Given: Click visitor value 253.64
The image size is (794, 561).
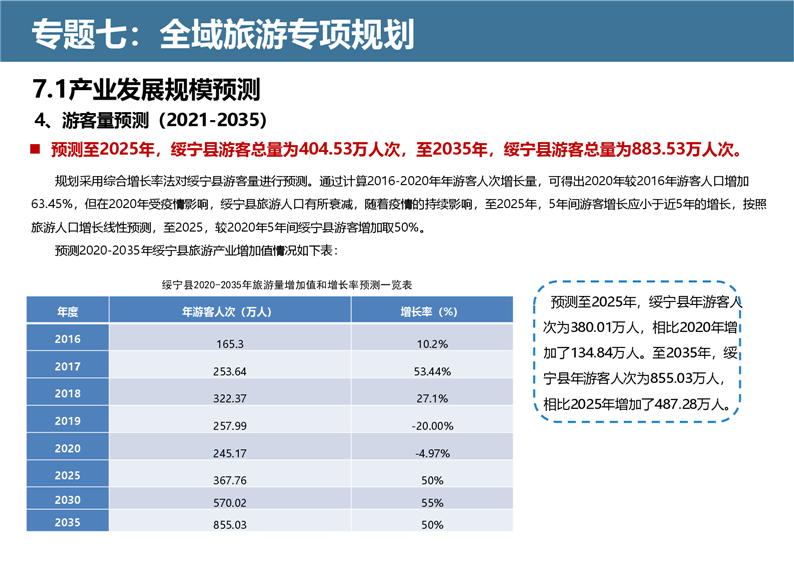Looking at the screenshot, I should 230,371.
